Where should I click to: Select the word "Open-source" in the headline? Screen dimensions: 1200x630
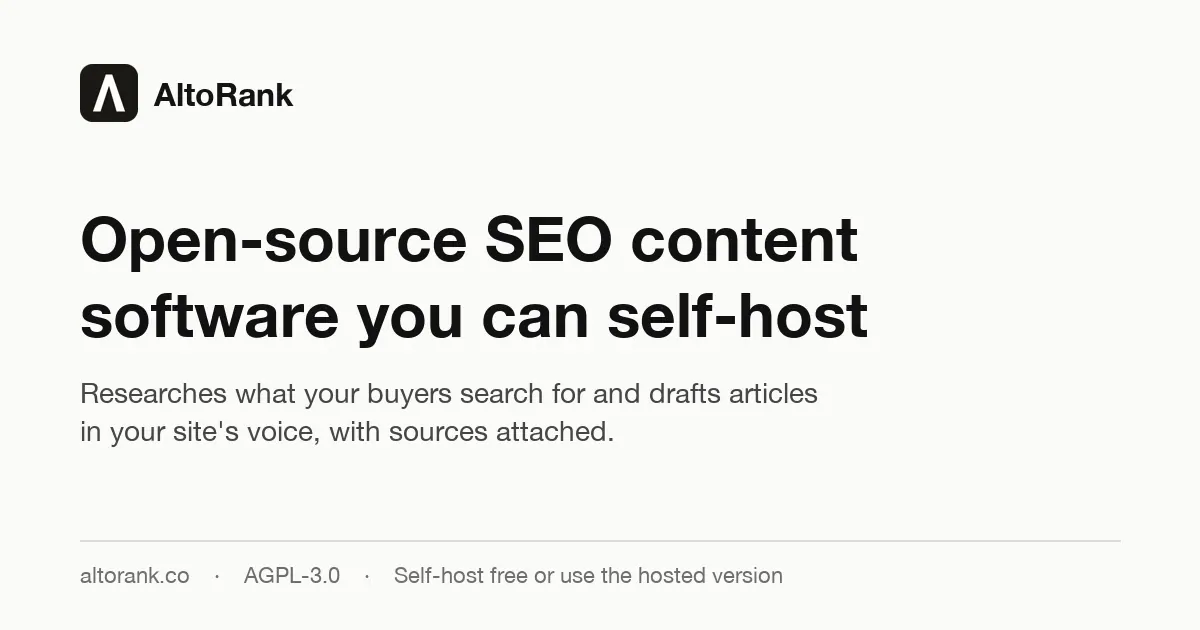click(x=274, y=241)
